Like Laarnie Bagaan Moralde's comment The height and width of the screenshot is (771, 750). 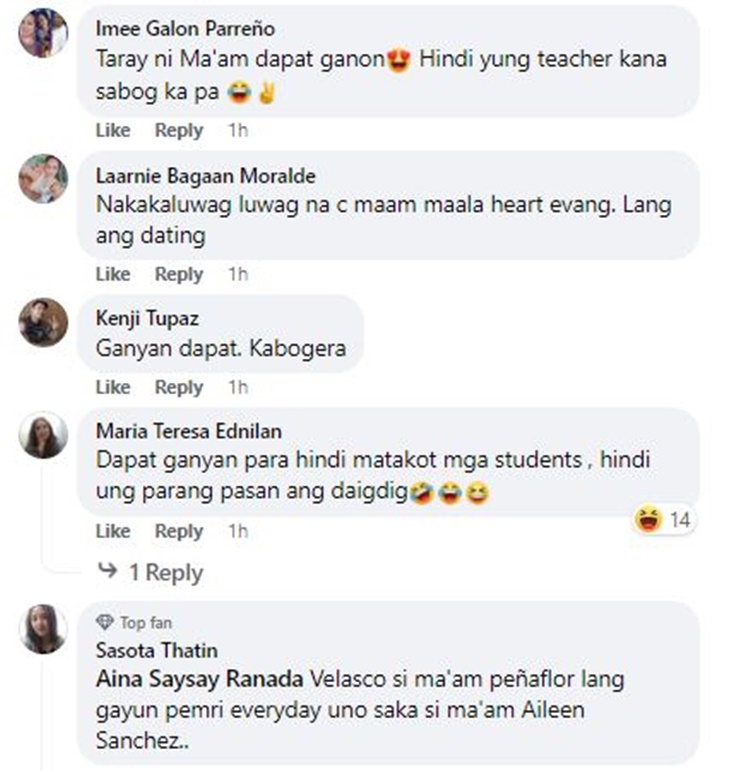(113, 274)
